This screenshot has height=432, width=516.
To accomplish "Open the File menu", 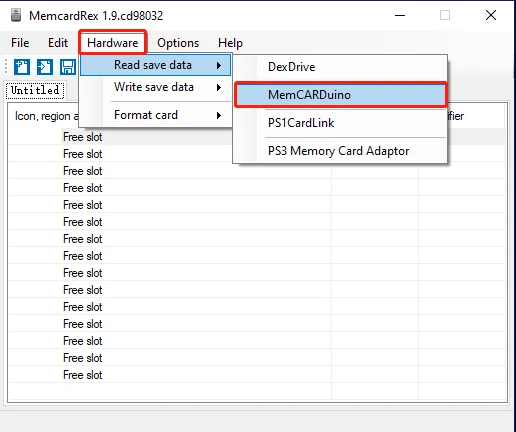I will coord(20,43).
